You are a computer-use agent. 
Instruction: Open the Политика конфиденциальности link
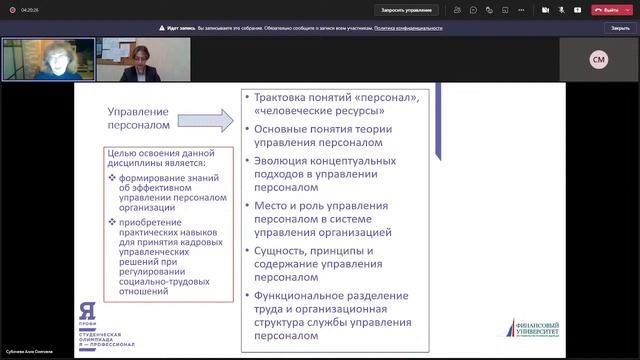click(x=408, y=28)
